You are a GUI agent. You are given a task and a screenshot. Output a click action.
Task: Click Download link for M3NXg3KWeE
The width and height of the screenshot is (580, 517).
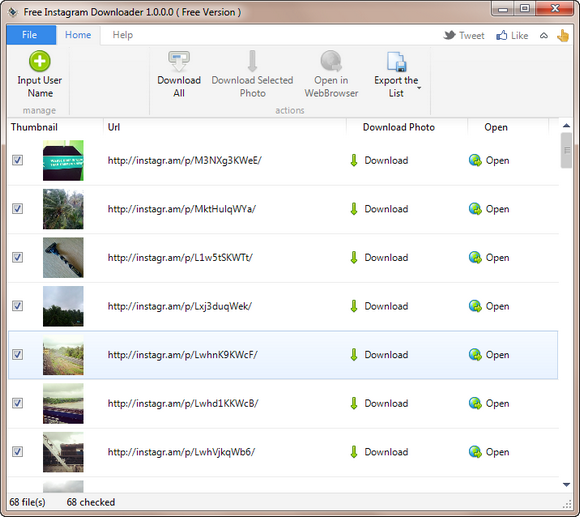point(386,160)
